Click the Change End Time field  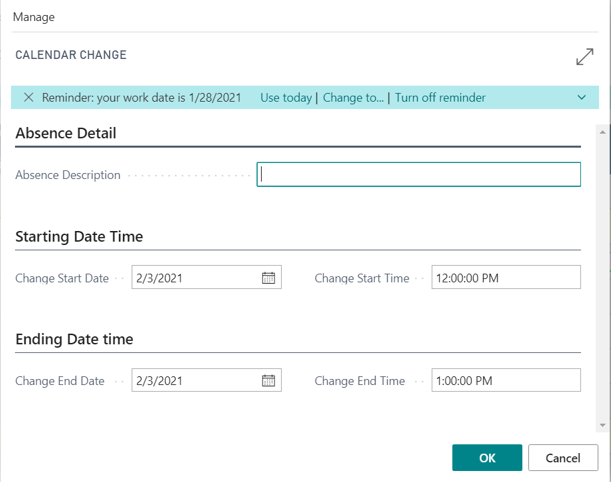[505, 381]
